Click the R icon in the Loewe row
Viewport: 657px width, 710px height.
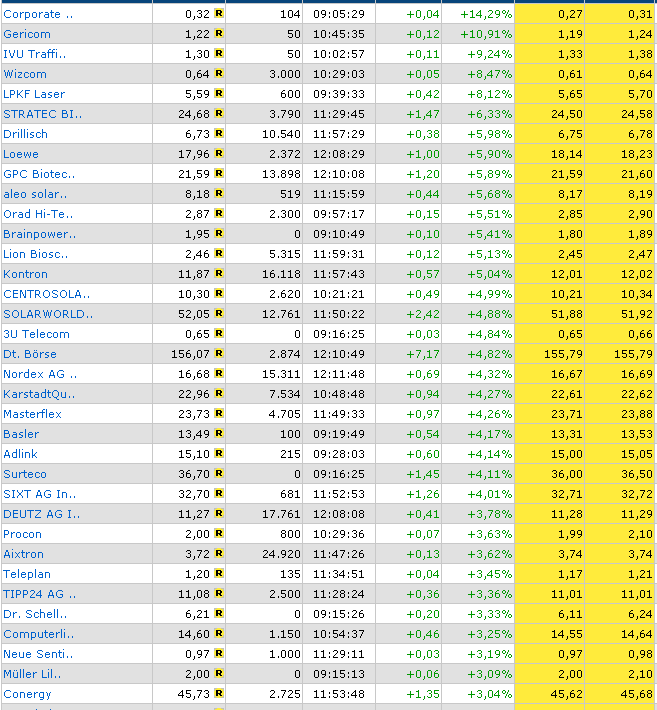tap(219, 154)
